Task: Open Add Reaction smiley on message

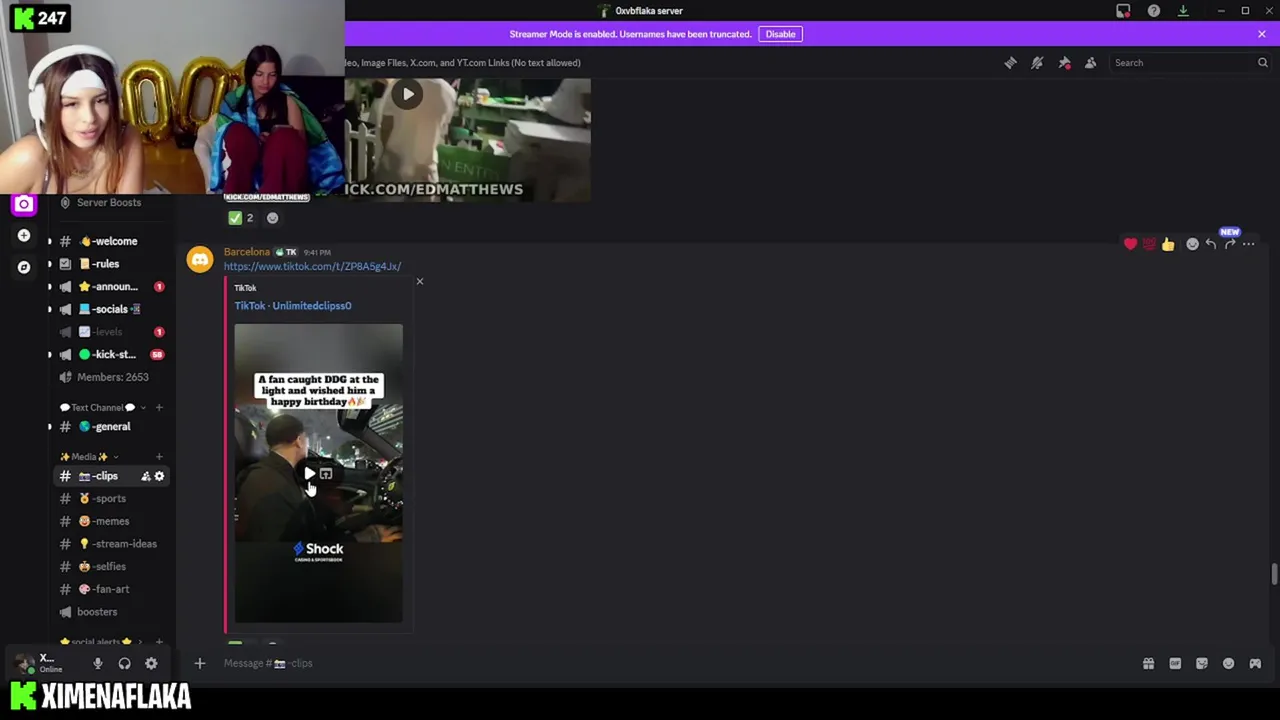Action: point(1192,244)
